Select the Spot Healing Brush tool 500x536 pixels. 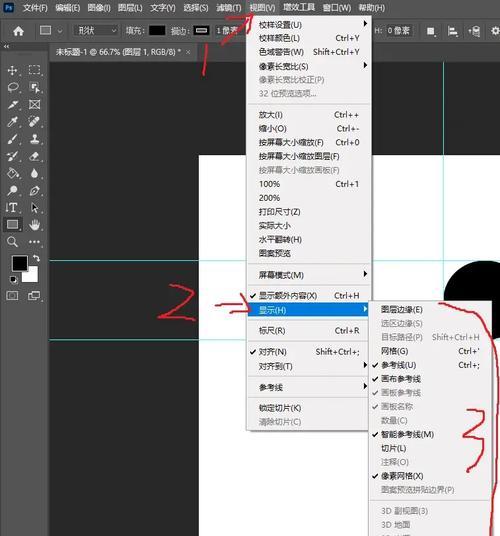tap(34, 122)
